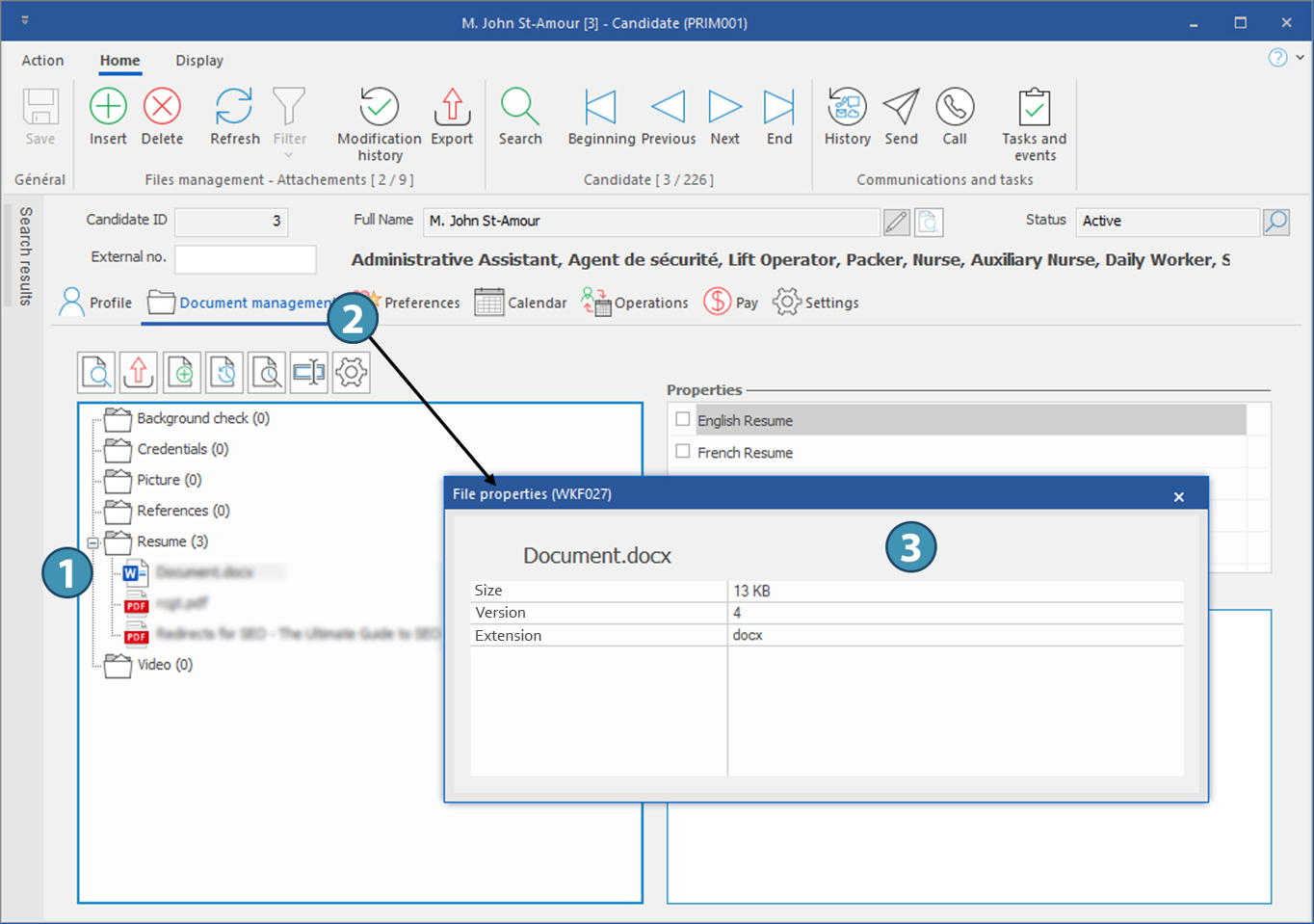Refresh the candidate record
Image resolution: width=1314 pixels, height=924 pixels.
point(234,107)
